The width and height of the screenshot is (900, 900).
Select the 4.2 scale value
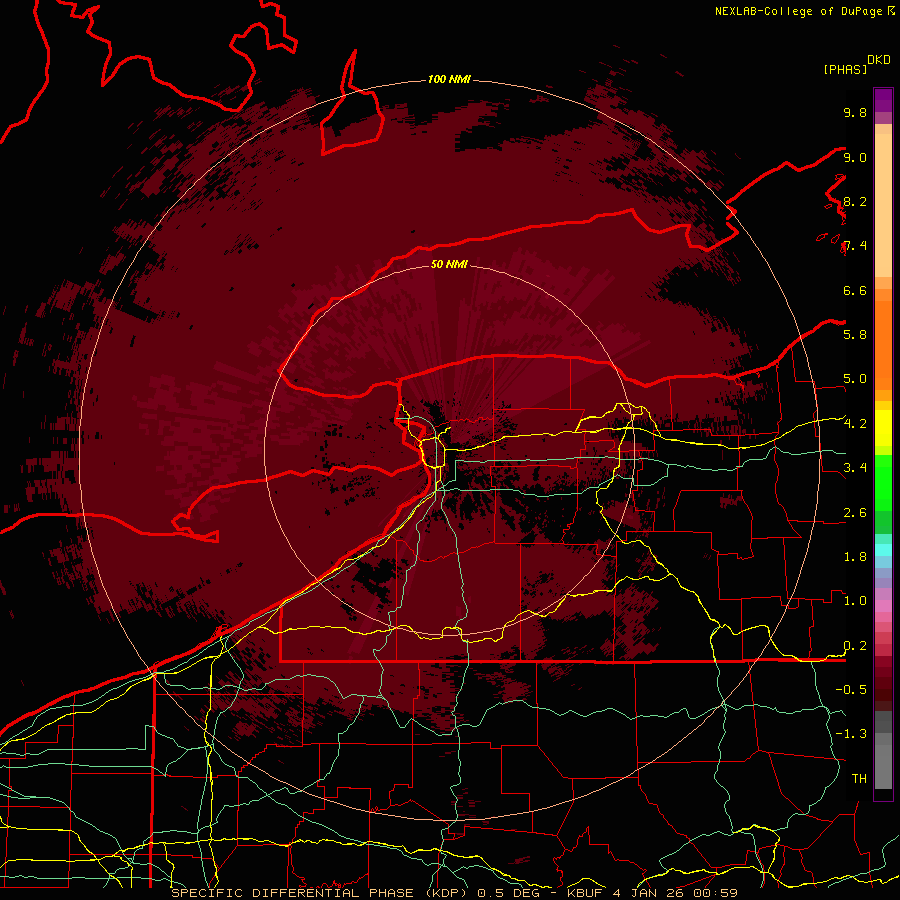(855, 424)
